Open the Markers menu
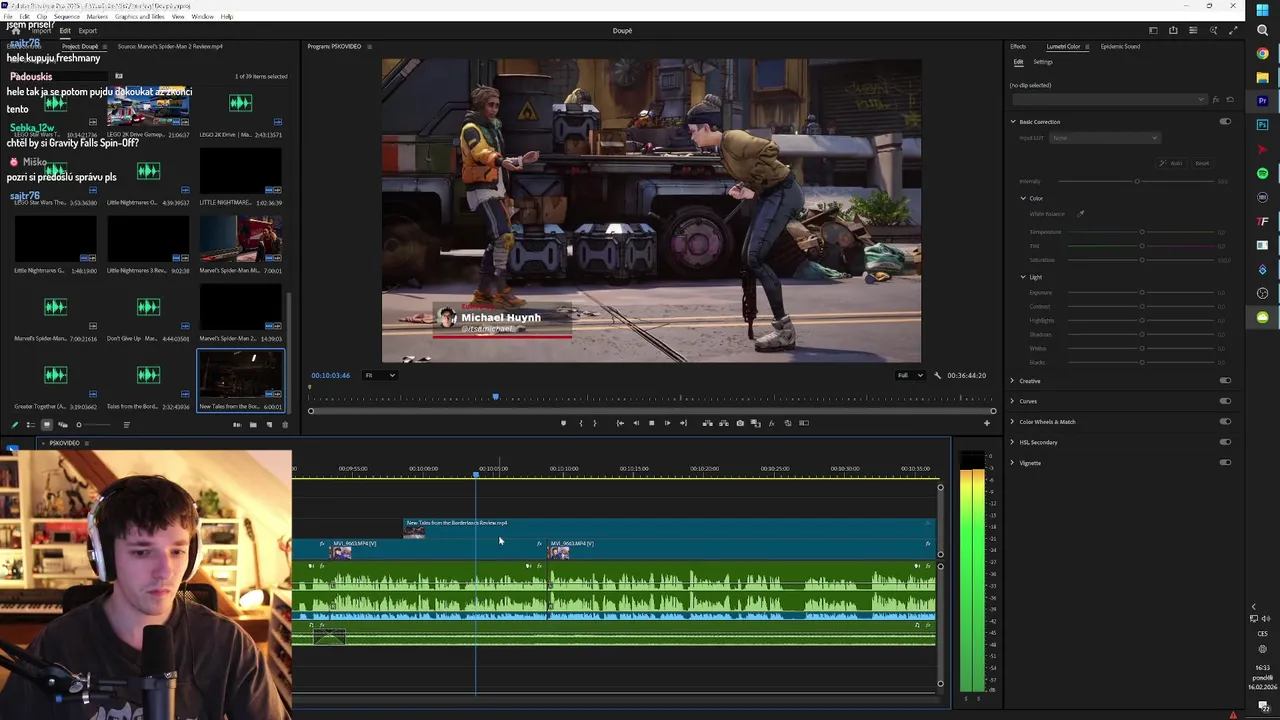This screenshot has width=1280, height=720. point(97,17)
